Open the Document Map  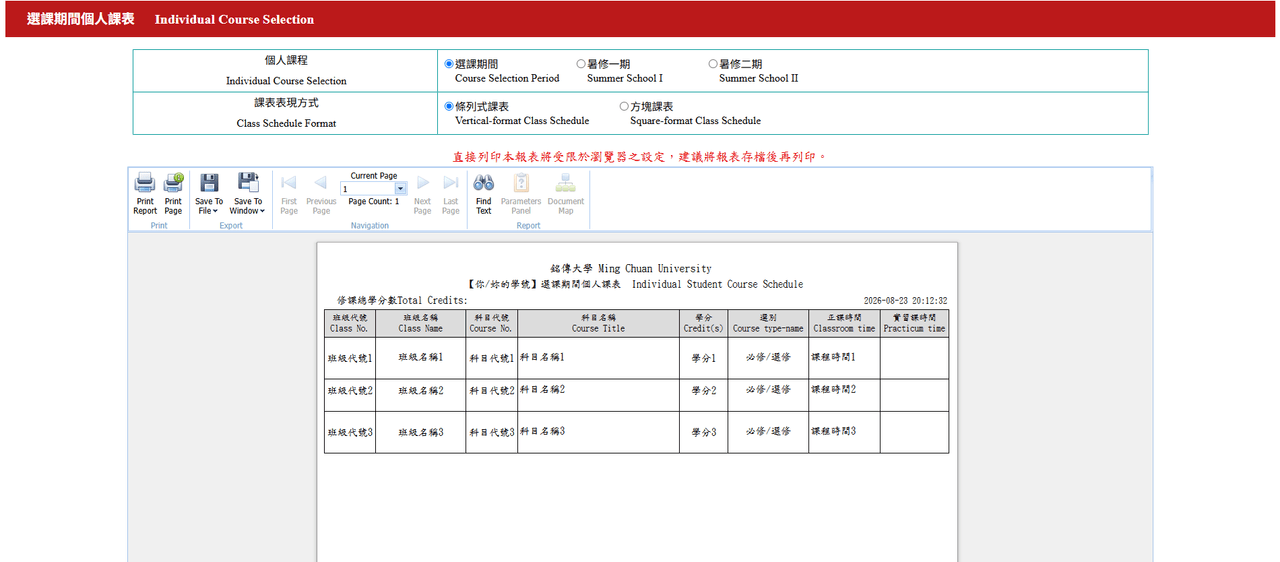coord(566,193)
